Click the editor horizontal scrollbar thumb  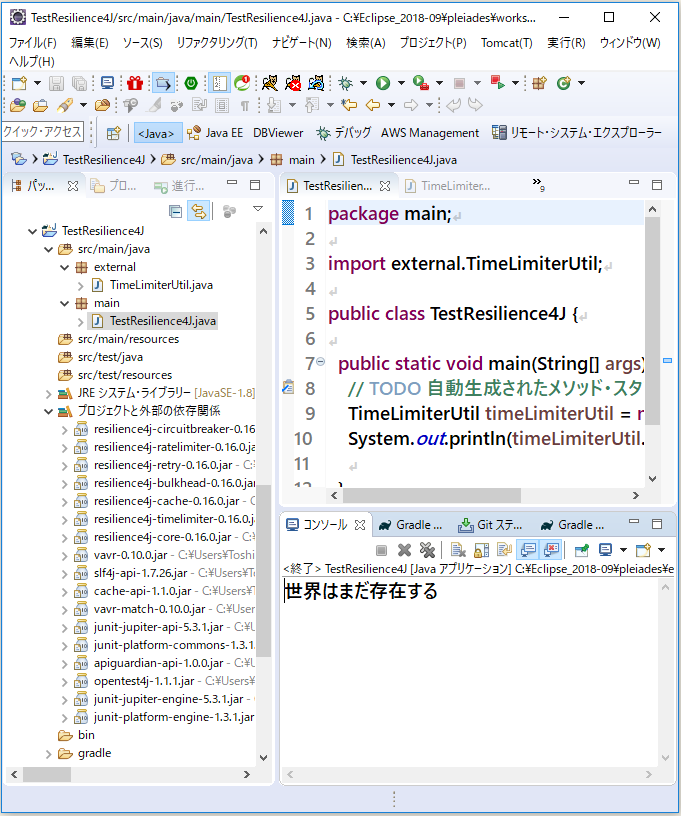coord(431,495)
